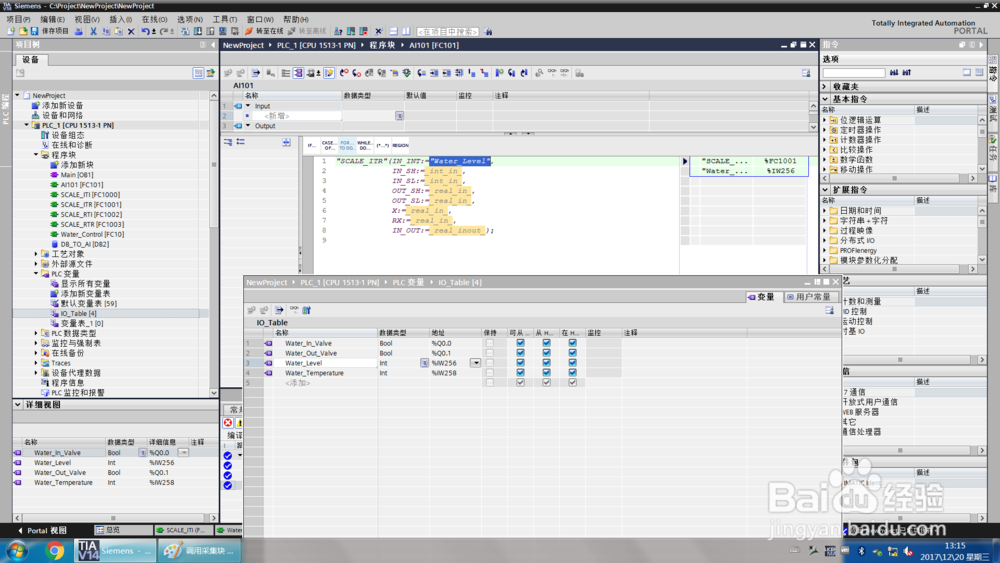Toggle visible in HMI for Water_Level
The width and height of the screenshot is (1000, 563).
[x=573, y=363]
